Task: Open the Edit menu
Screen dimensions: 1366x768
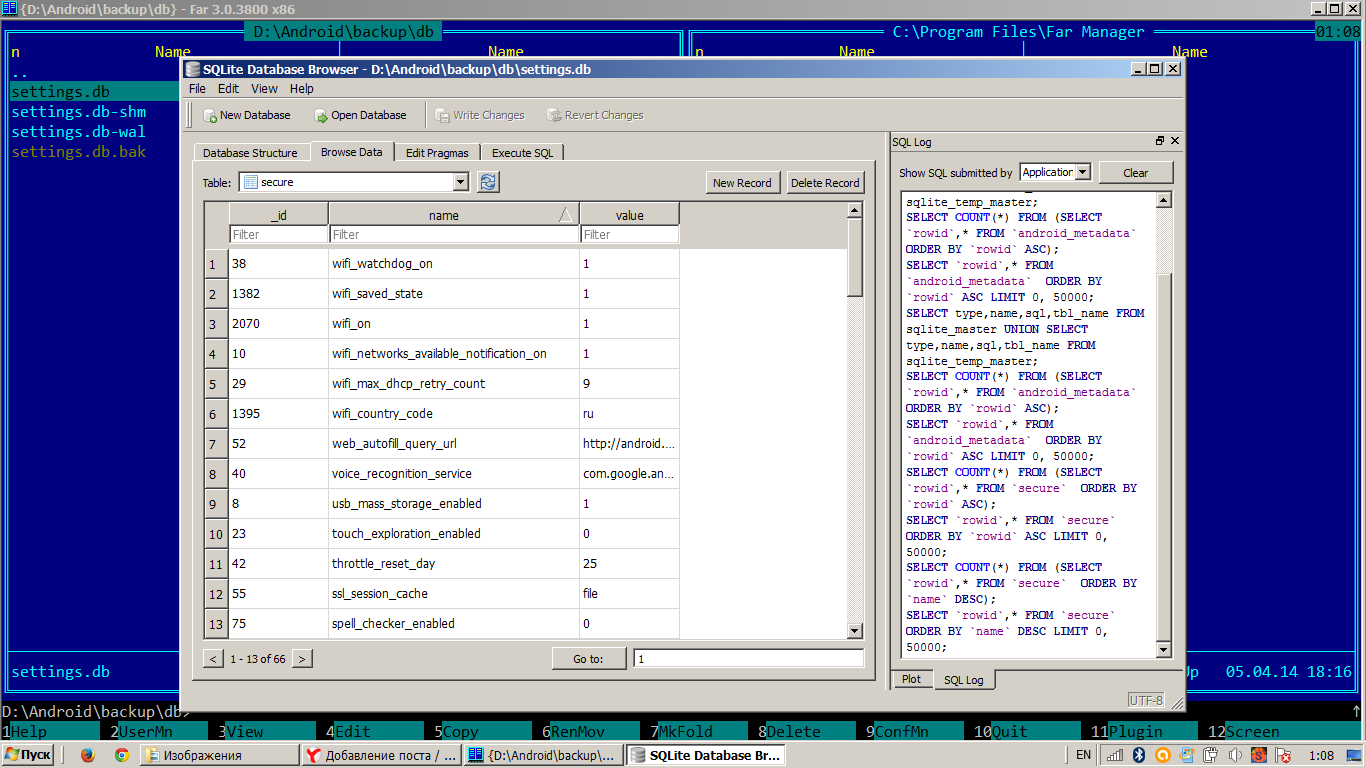Action: pyautogui.click(x=228, y=89)
